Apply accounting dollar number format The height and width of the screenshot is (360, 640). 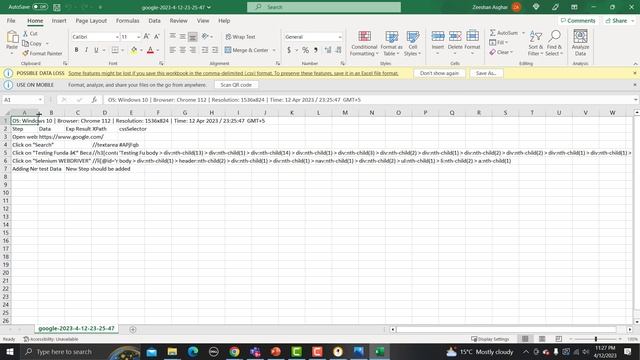coord(289,50)
